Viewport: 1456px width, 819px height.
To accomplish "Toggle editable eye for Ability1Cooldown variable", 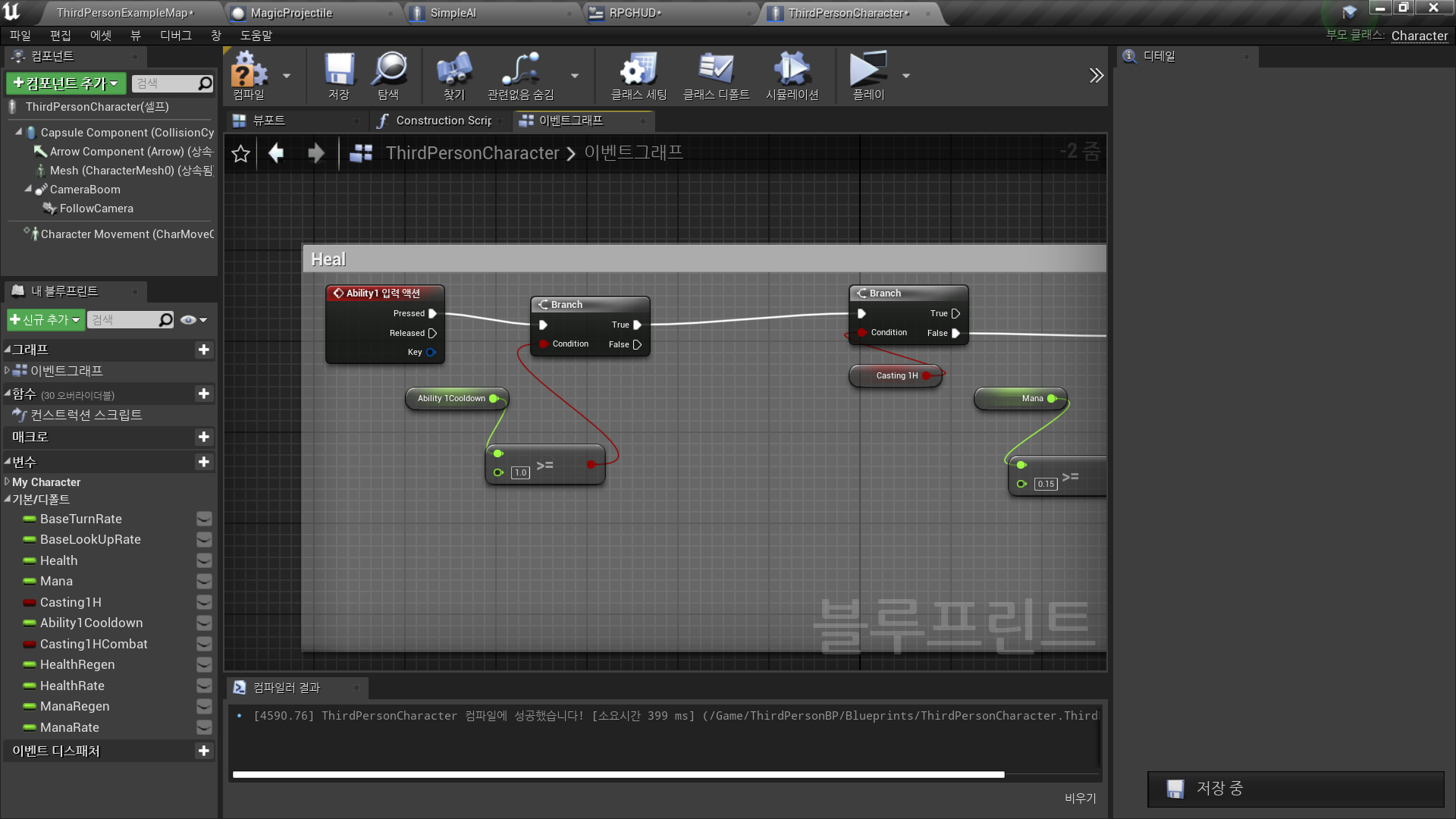I will pos(204,623).
